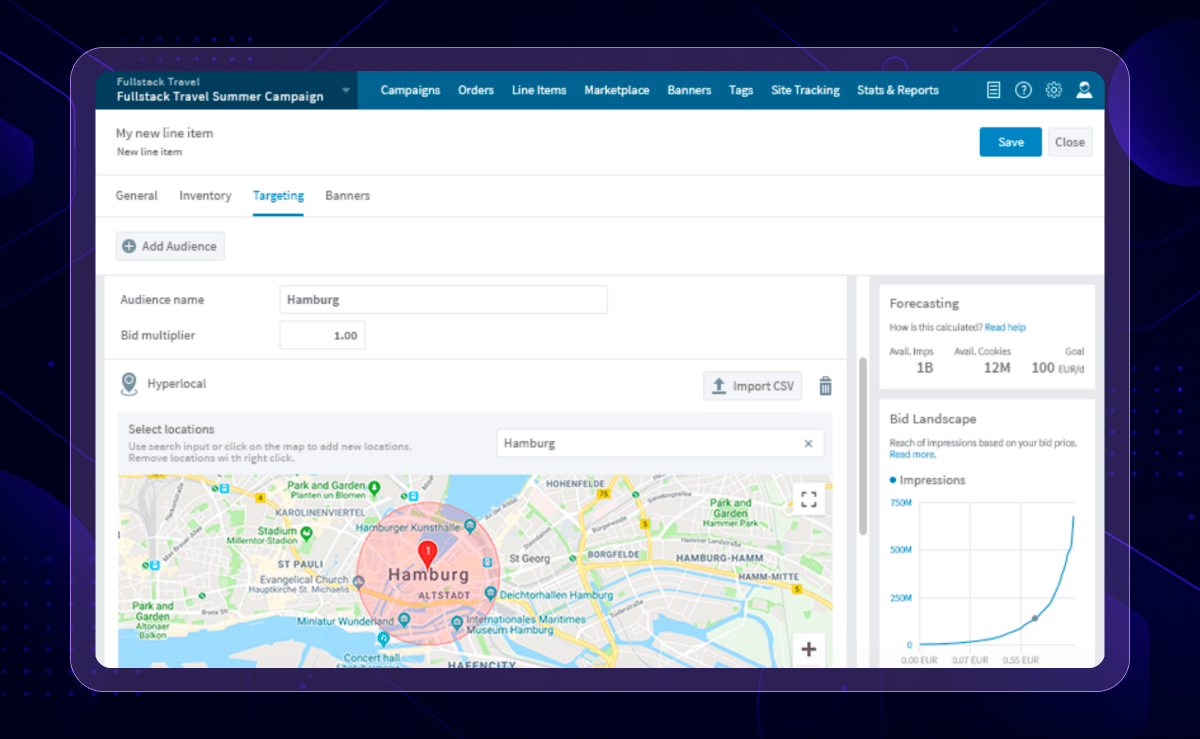The height and width of the screenshot is (739, 1200).
Task: Open Site Tracking menu
Action: (x=805, y=90)
